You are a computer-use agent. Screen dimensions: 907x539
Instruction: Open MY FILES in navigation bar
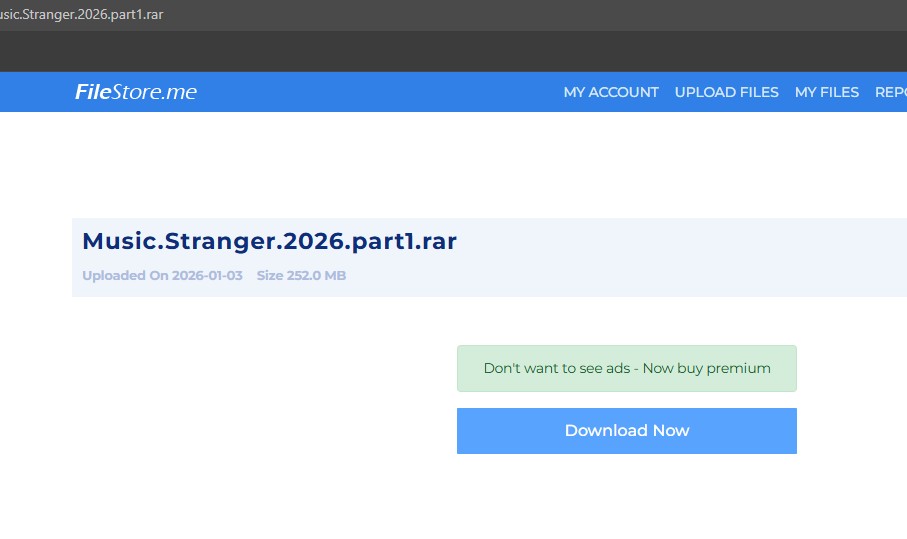click(x=827, y=93)
